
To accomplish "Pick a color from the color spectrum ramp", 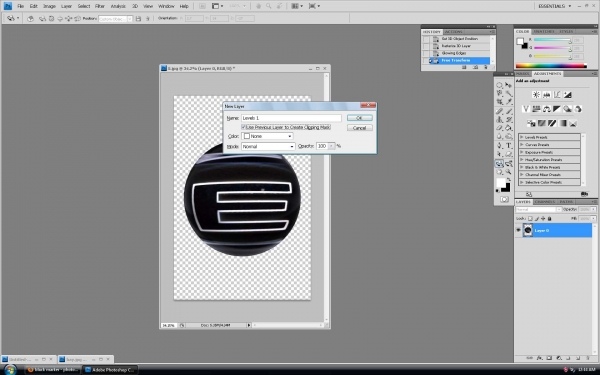I will pos(551,66).
